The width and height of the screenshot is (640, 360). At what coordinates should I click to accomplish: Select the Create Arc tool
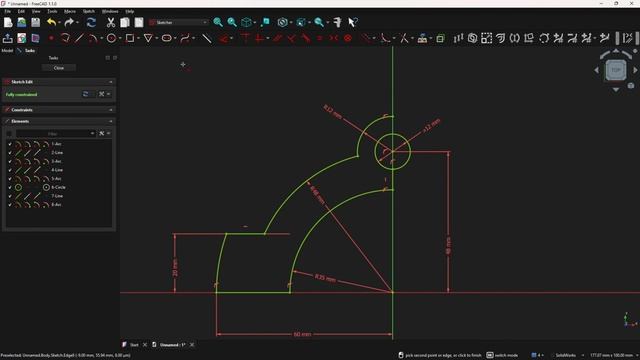point(93,38)
